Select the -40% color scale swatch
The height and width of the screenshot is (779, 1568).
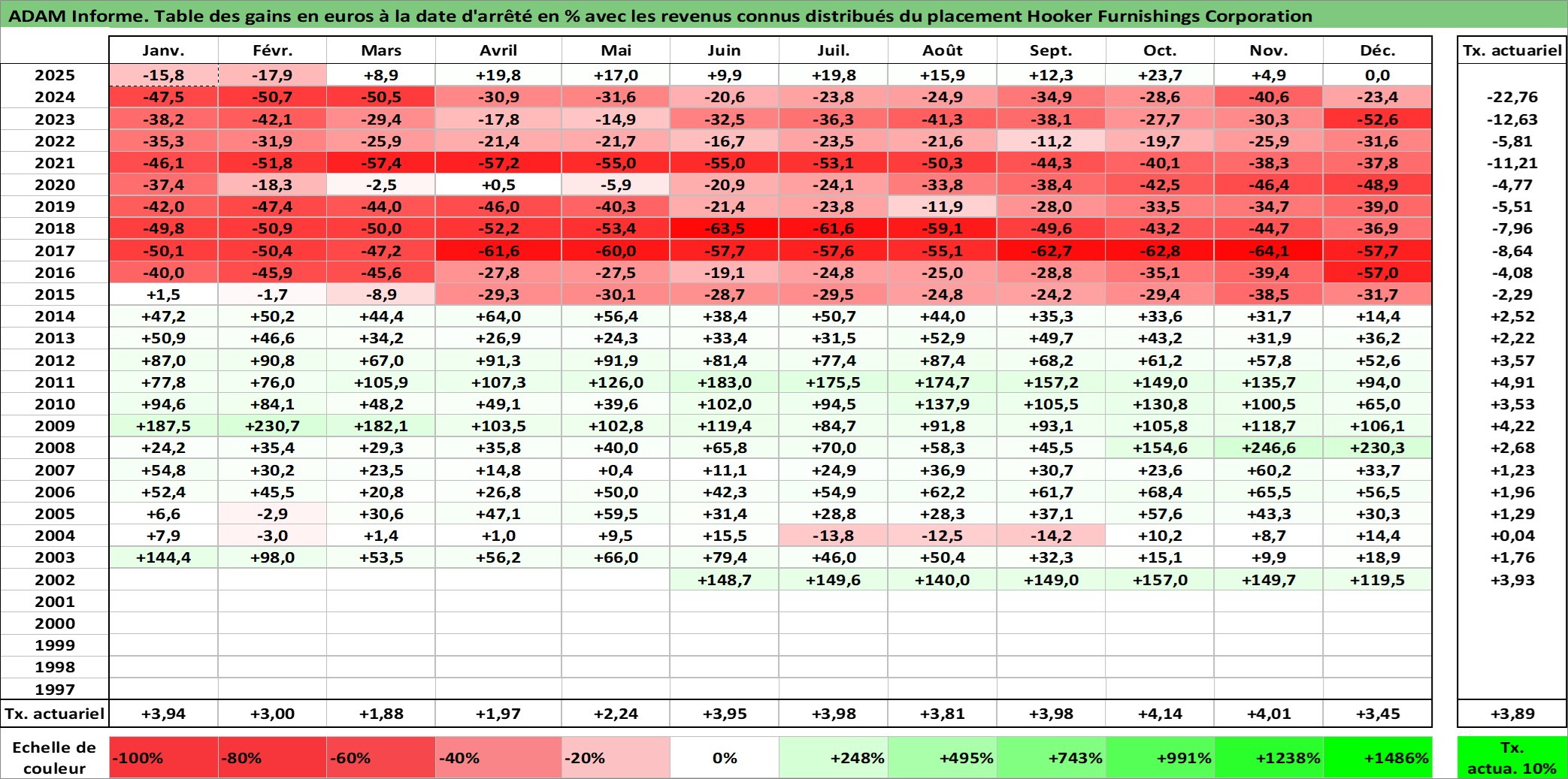coord(498,757)
